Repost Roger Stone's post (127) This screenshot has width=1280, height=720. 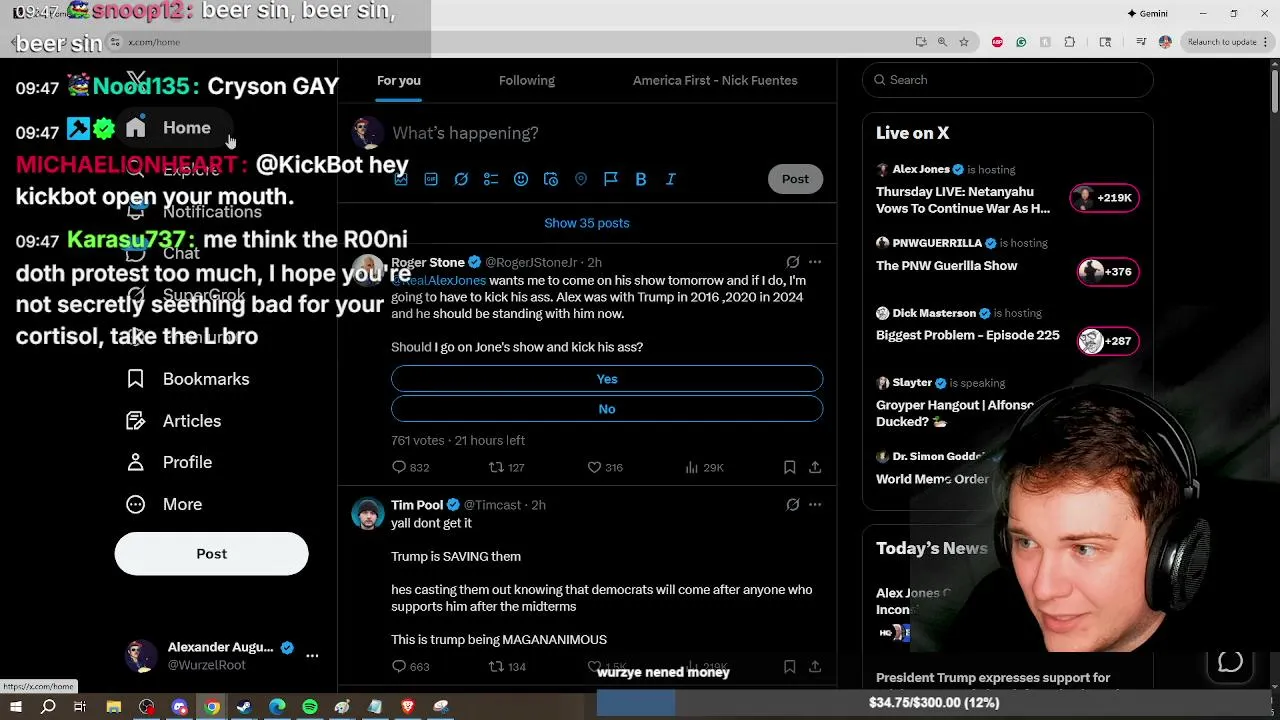506,467
